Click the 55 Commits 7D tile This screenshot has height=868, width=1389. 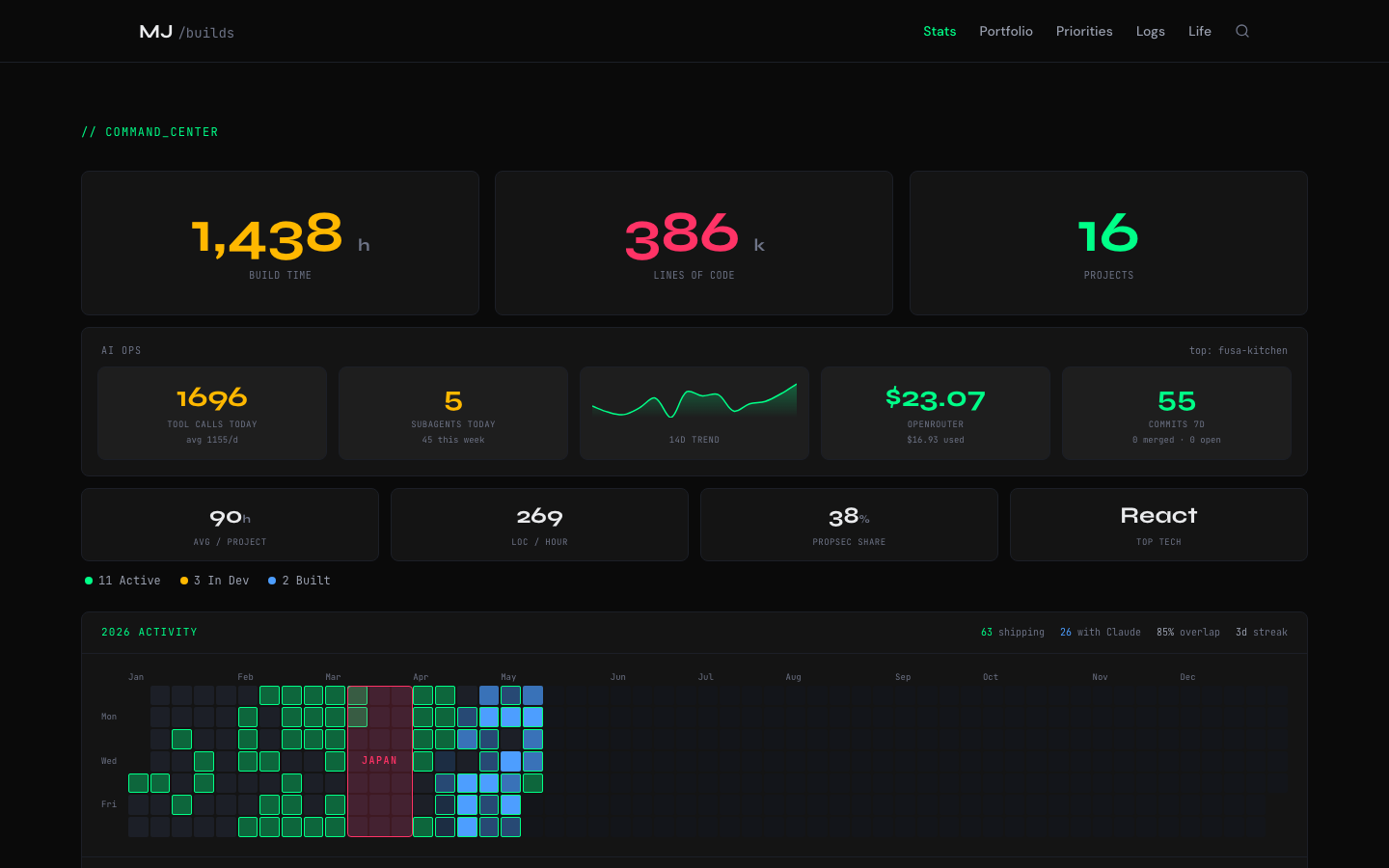[1177, 413]
